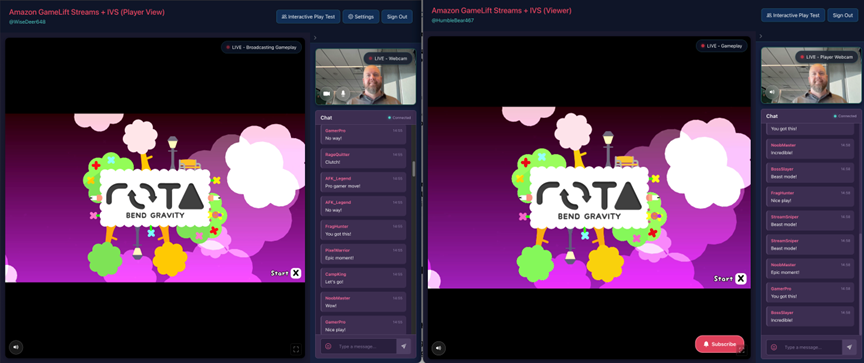The image size is (864, 363).
Task: Collapse the Player View side panel chevron
Action: pos(315,37)
